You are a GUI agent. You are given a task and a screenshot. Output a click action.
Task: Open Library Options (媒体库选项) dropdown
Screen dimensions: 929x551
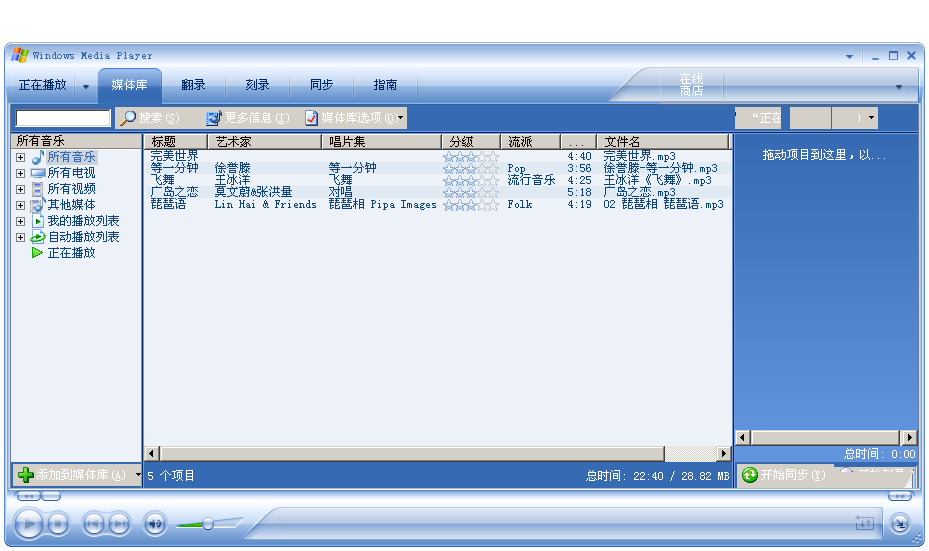pyautogui.click(x=354, y=118)
